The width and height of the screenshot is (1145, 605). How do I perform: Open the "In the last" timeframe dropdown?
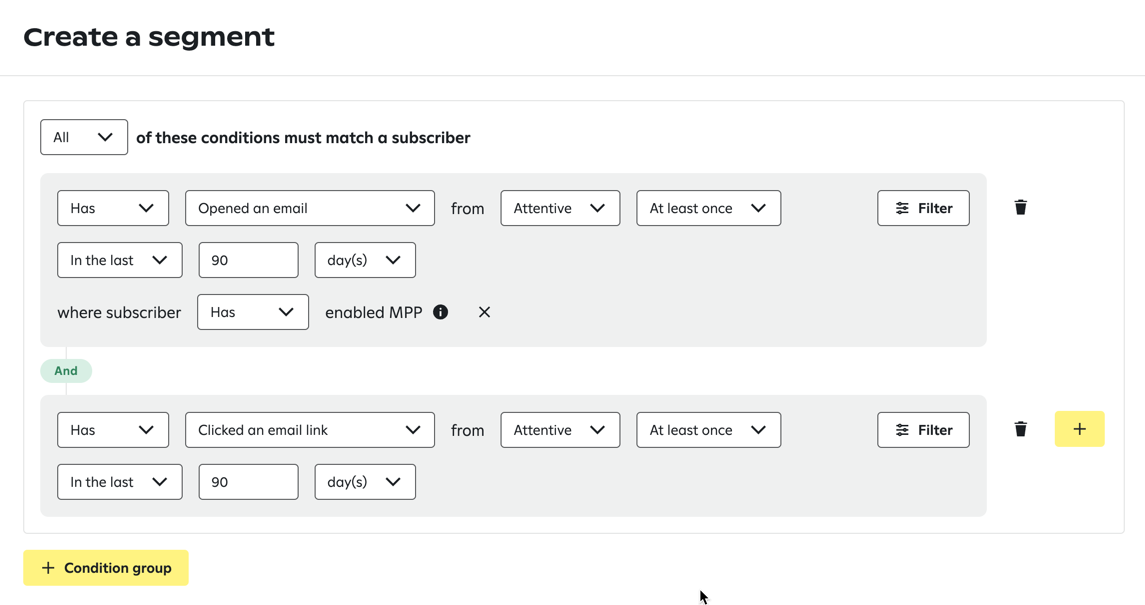[x=119, y=259]
